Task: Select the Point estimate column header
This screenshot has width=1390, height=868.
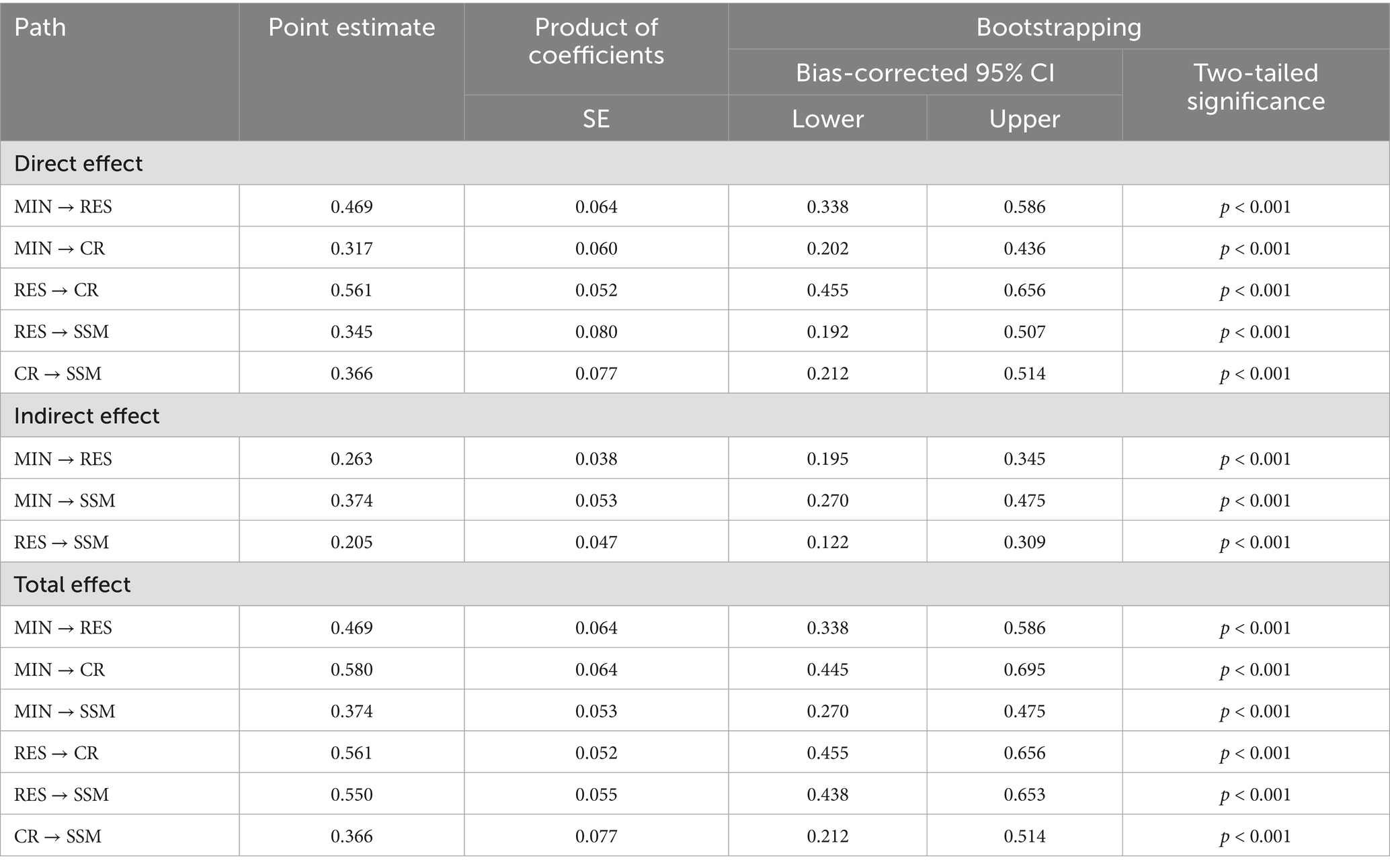Action: 352,28
